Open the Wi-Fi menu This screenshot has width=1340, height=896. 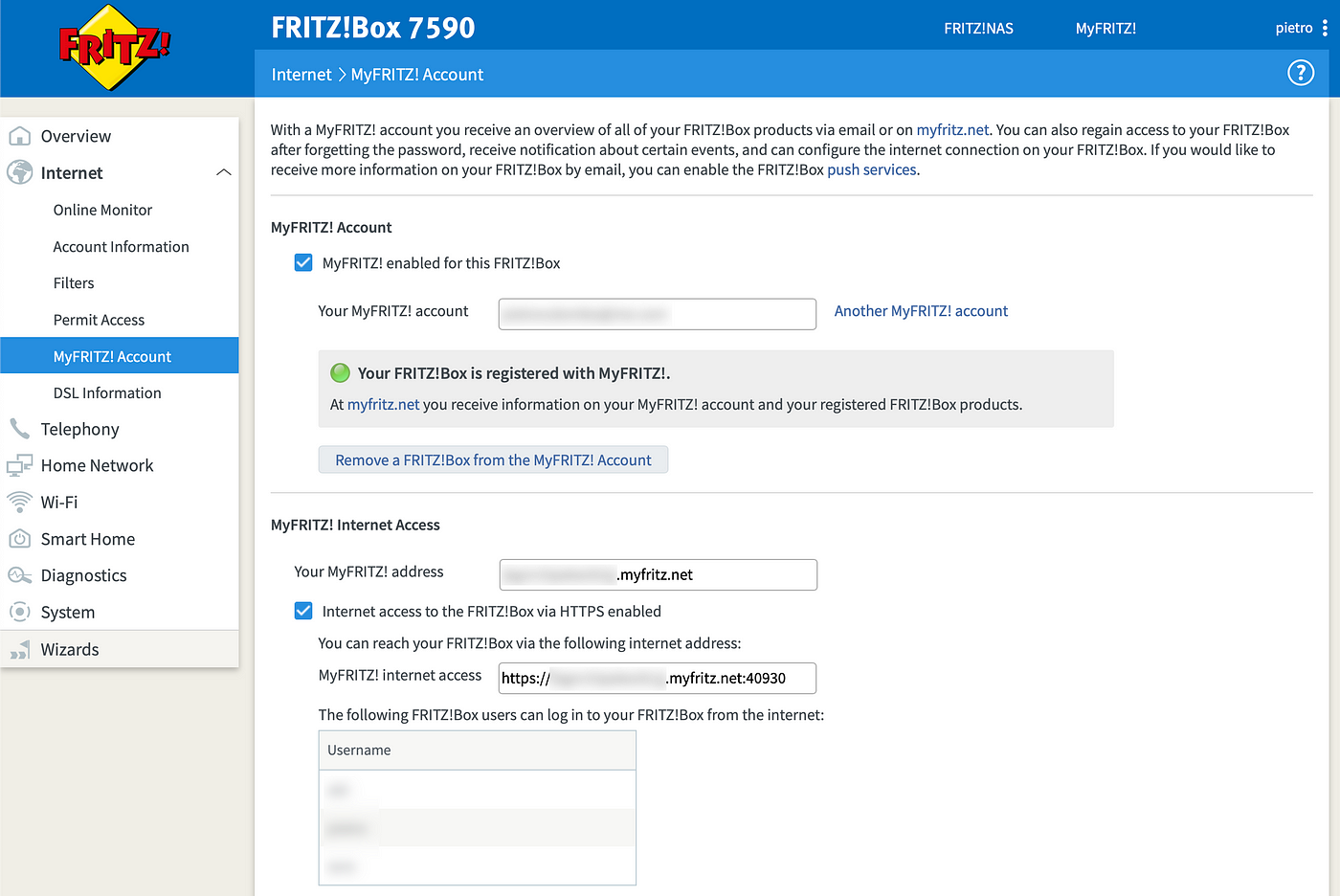point(59,502)
